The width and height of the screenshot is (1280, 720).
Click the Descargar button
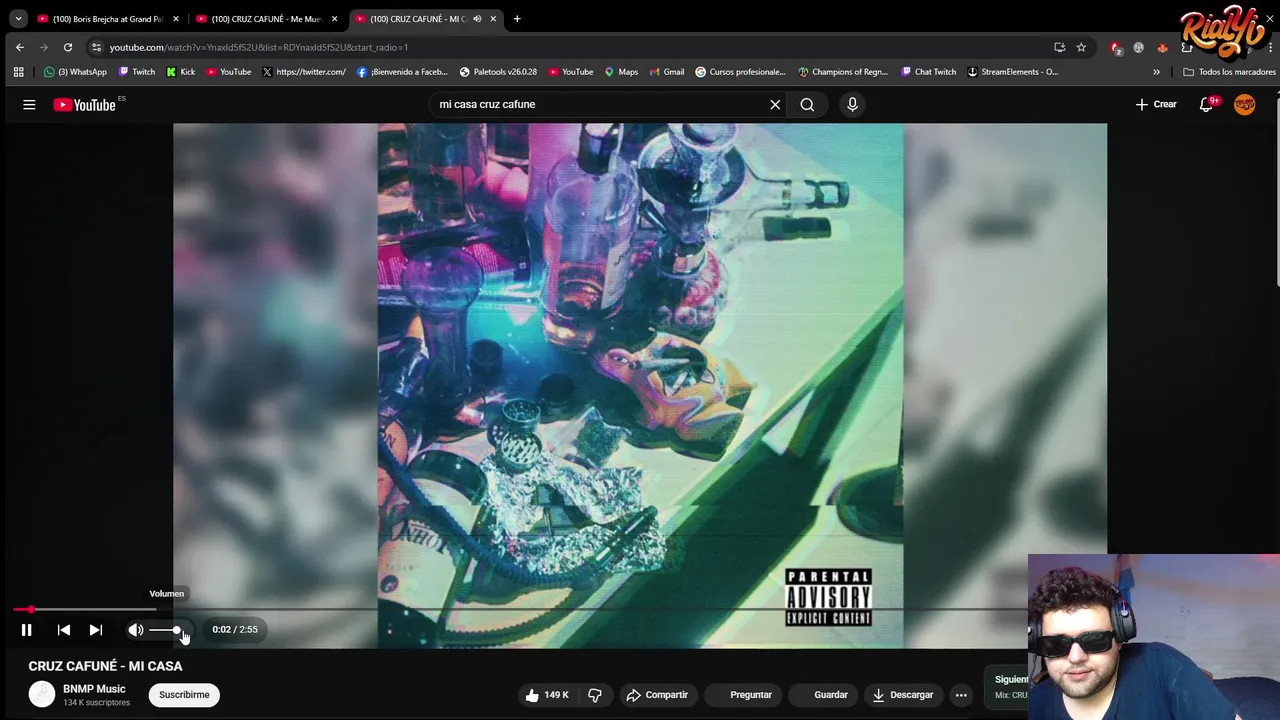click(903, 695)
